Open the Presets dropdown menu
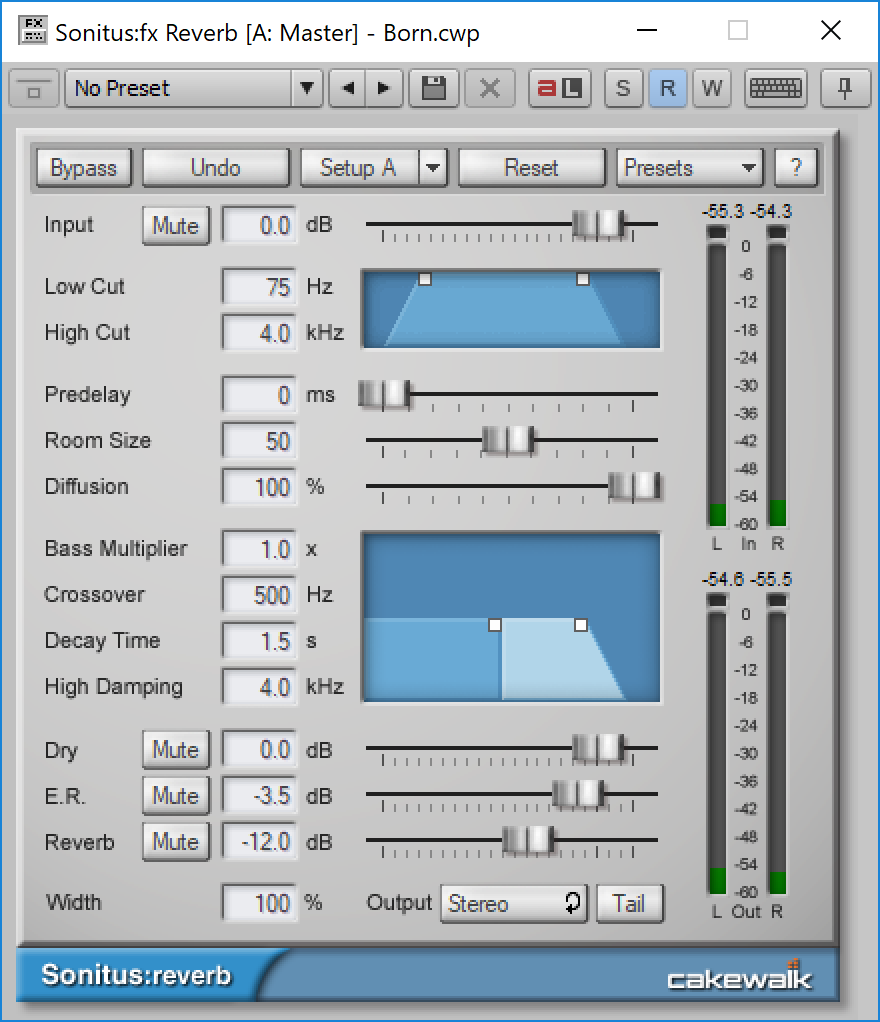 click(689, 167)
